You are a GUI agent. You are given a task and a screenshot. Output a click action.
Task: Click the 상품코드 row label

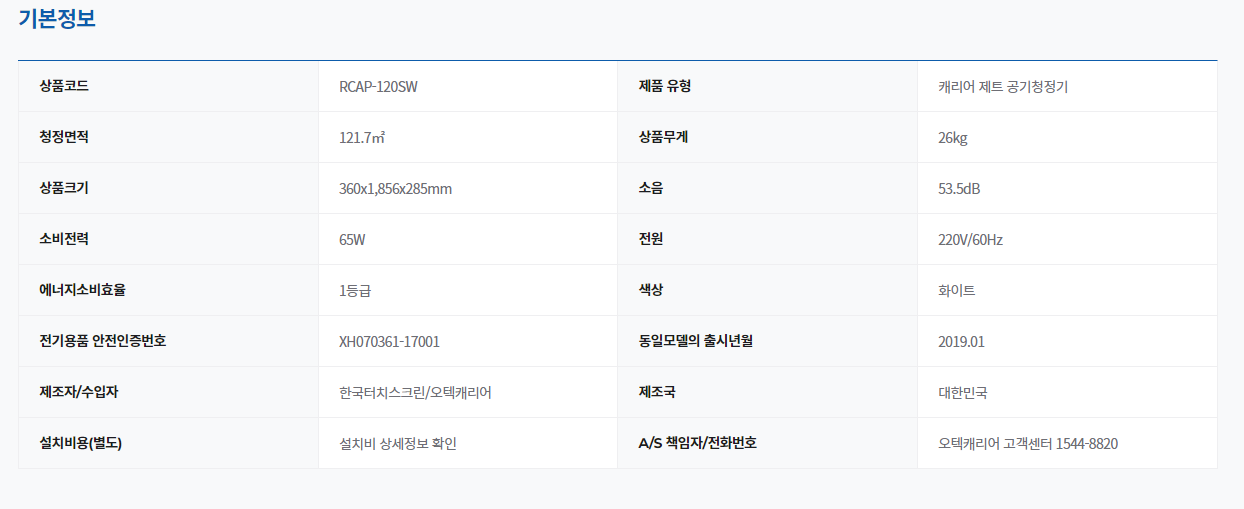pos(64,86)
